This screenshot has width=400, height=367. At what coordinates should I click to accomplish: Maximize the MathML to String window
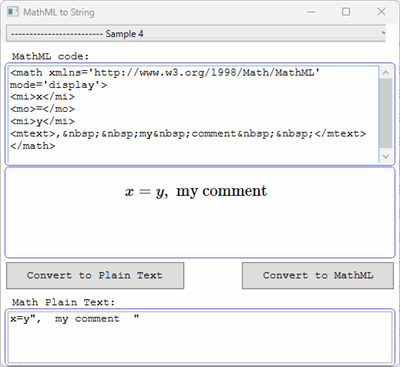coord(346,12)
